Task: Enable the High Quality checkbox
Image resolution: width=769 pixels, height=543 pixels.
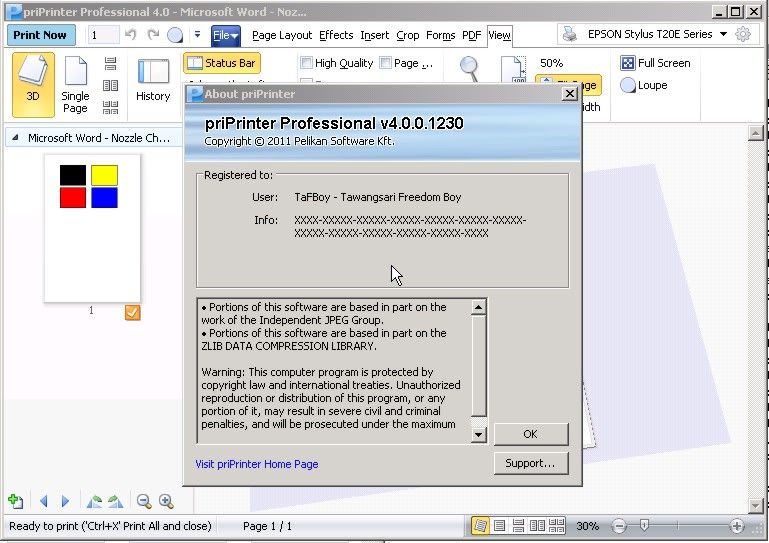Action: [x=307, y=63]
